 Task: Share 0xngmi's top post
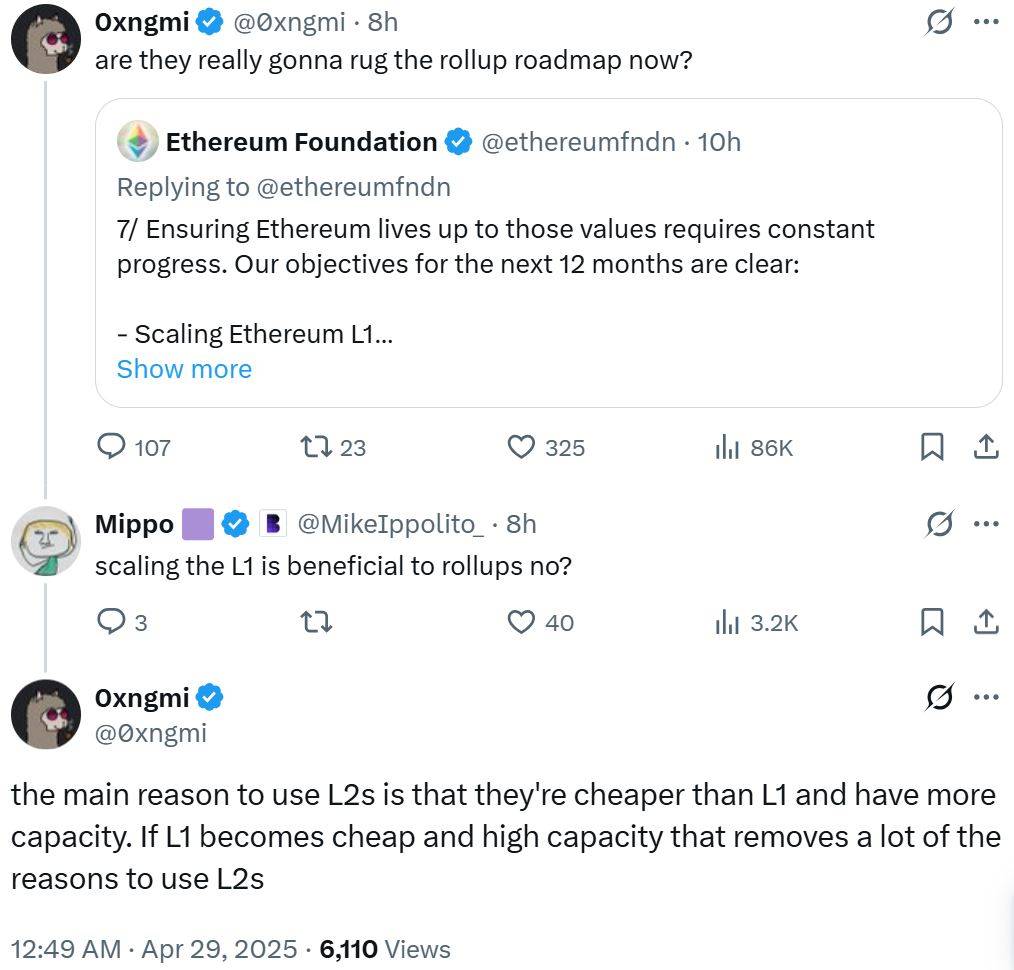pos(986,447)
